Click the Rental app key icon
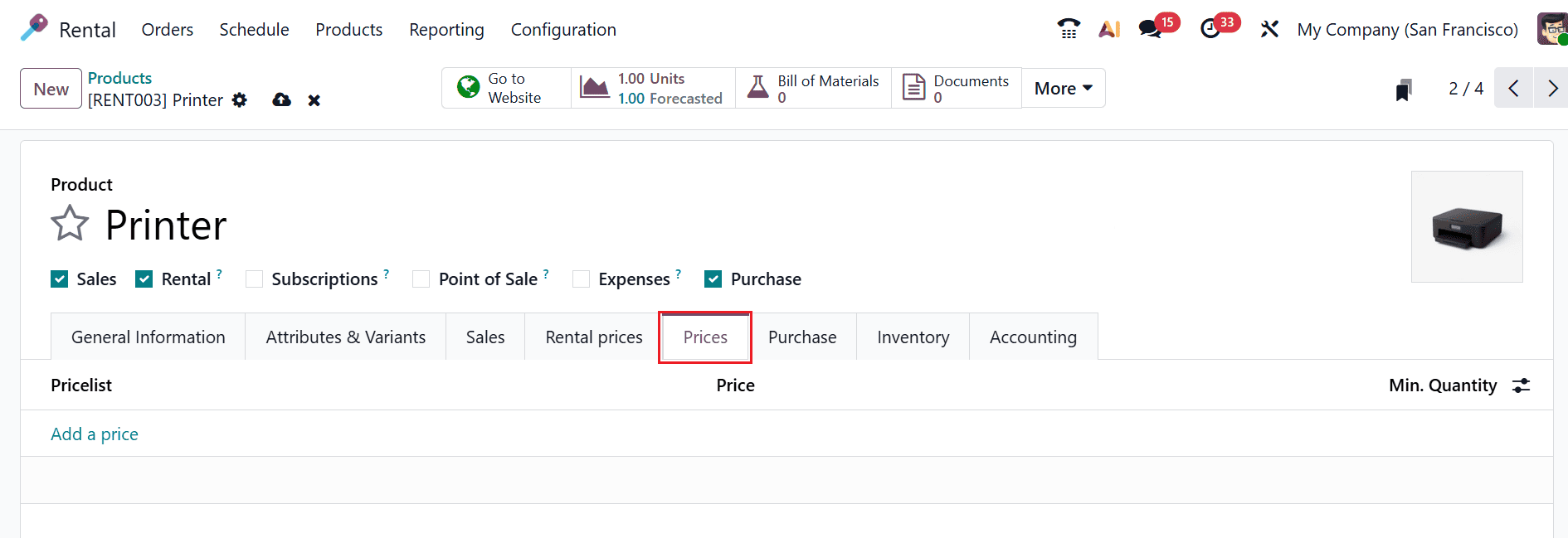1568x538 pixels. click(34, 28)
